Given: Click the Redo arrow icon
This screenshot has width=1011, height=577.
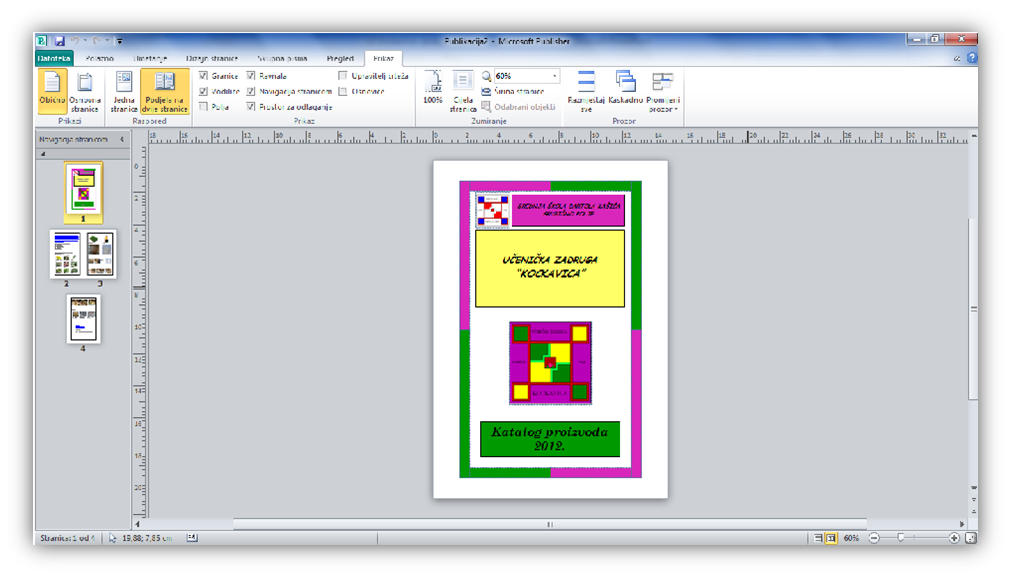Looking at the screenshot, I should click(x=97, y=41).
